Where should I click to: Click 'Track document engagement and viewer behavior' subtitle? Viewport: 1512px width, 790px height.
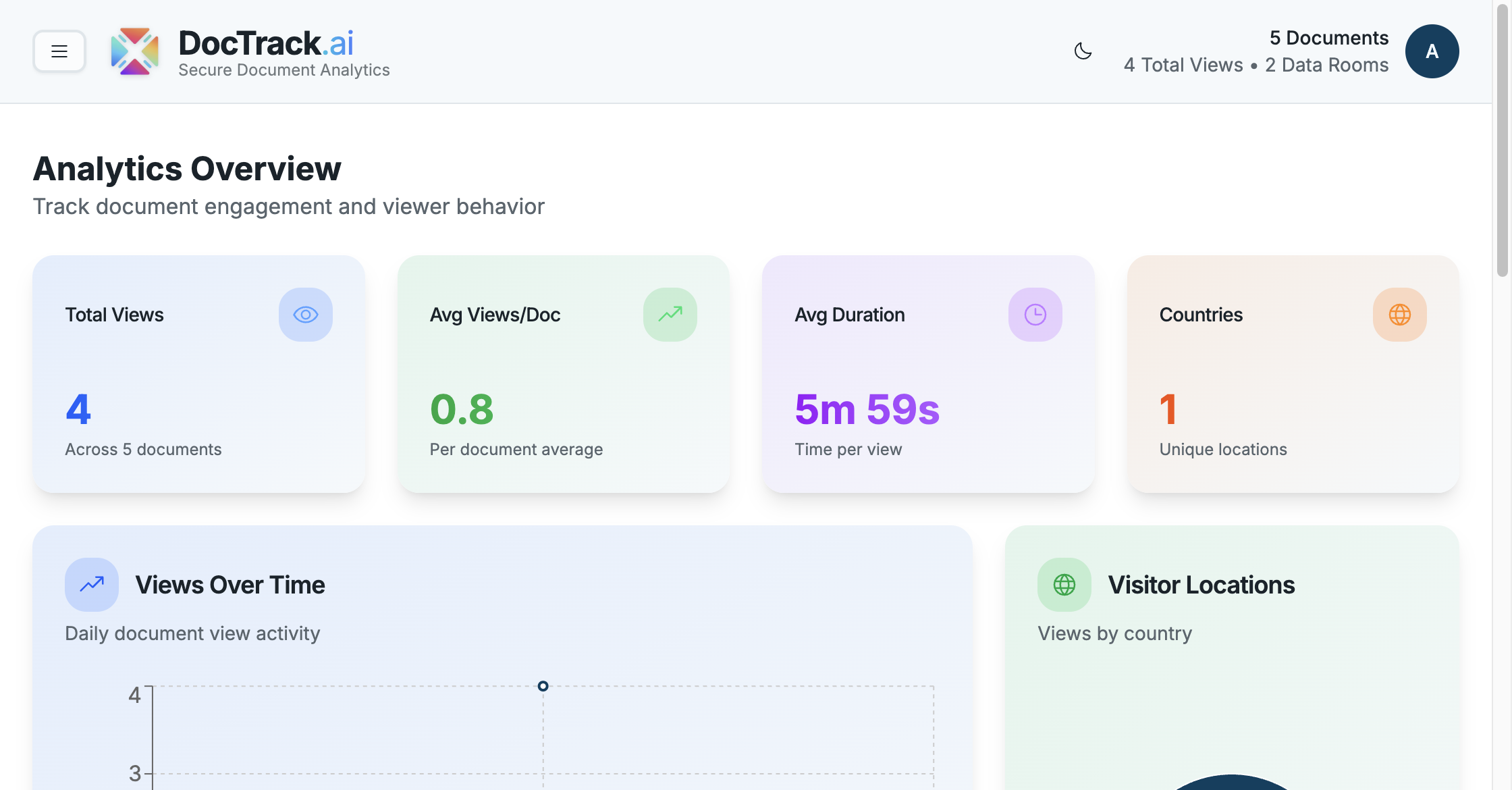289,207
